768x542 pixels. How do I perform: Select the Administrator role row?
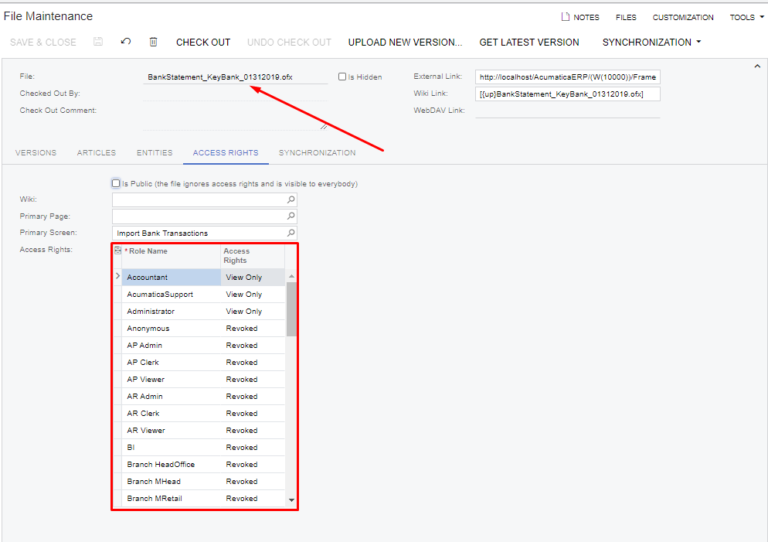[x=170, y=312]
